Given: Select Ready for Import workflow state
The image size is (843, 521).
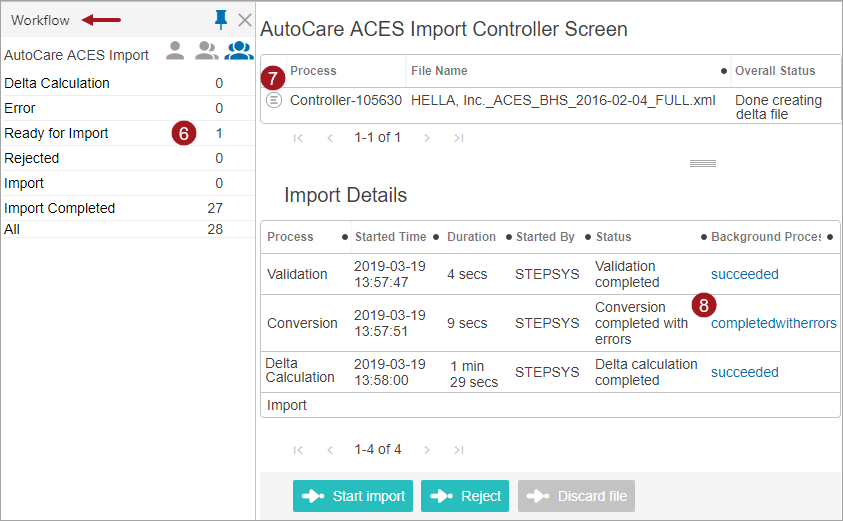Looking at the screenshot, I should [128, 133].
